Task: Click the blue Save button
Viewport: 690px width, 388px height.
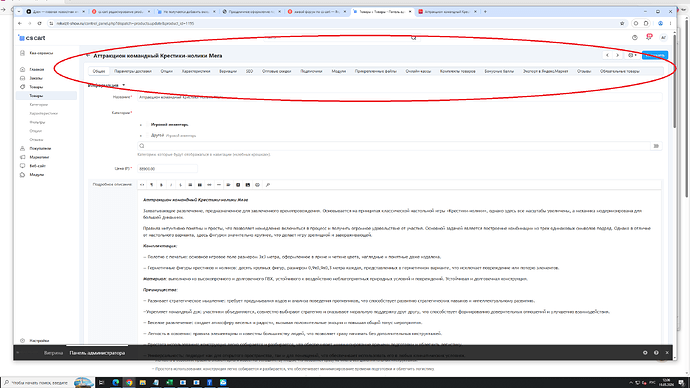Action: 655,55
